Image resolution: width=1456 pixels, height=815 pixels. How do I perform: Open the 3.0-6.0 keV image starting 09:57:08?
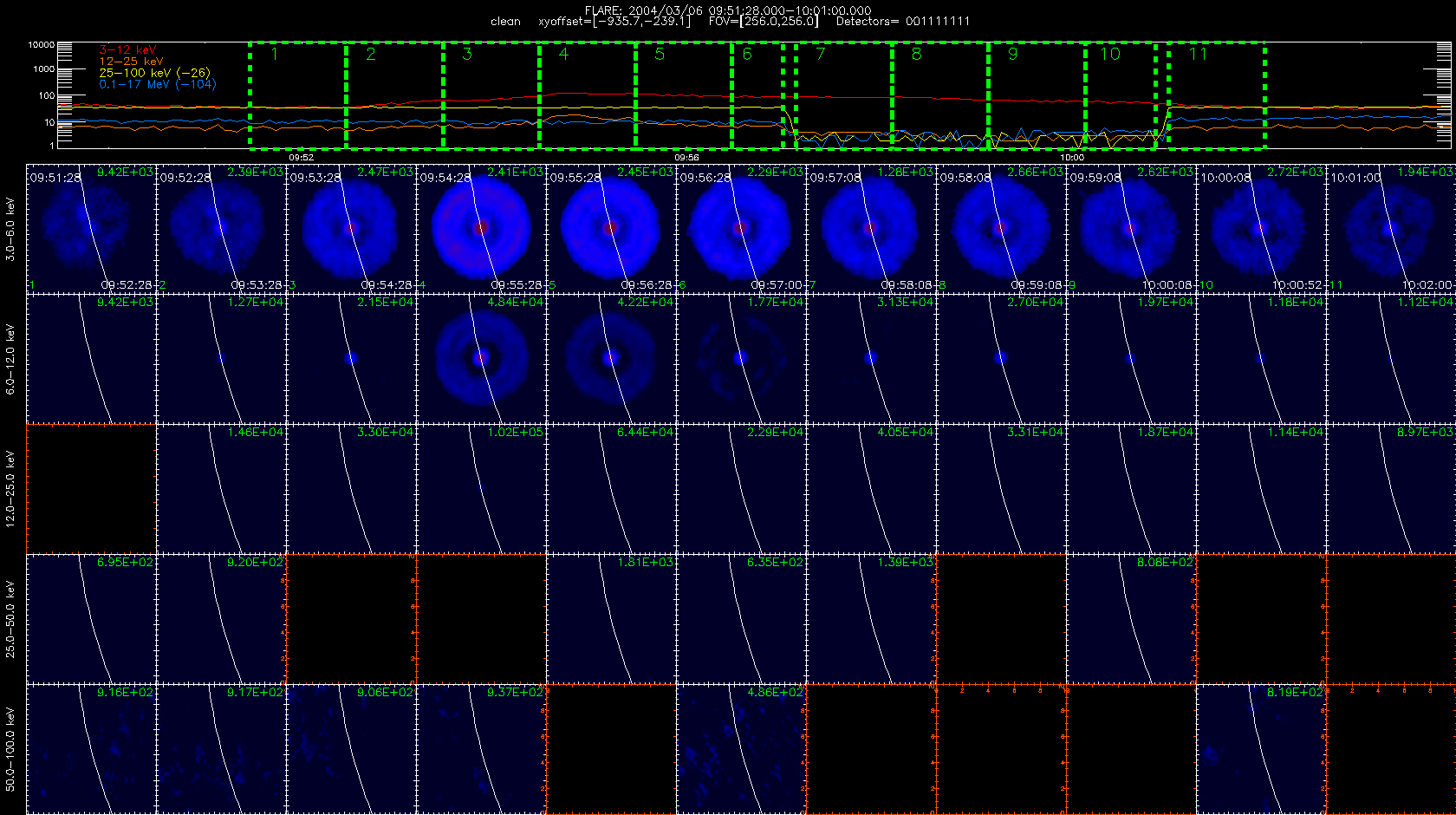coord(871,228)
